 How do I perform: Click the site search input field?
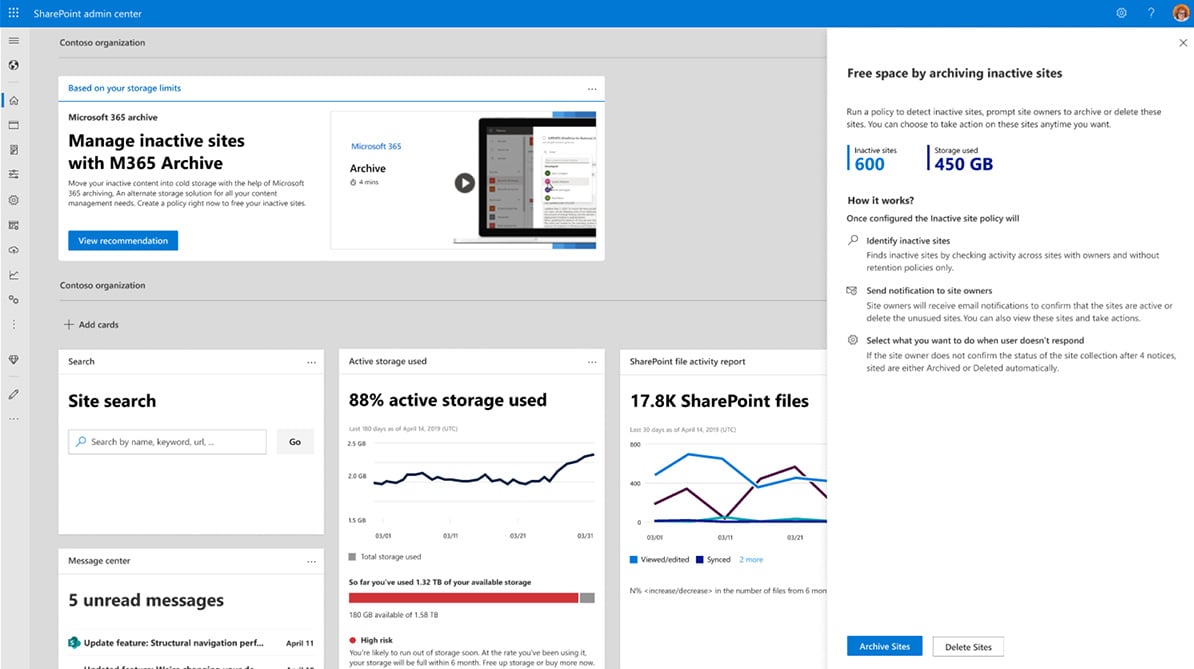(x=165, y=441)
